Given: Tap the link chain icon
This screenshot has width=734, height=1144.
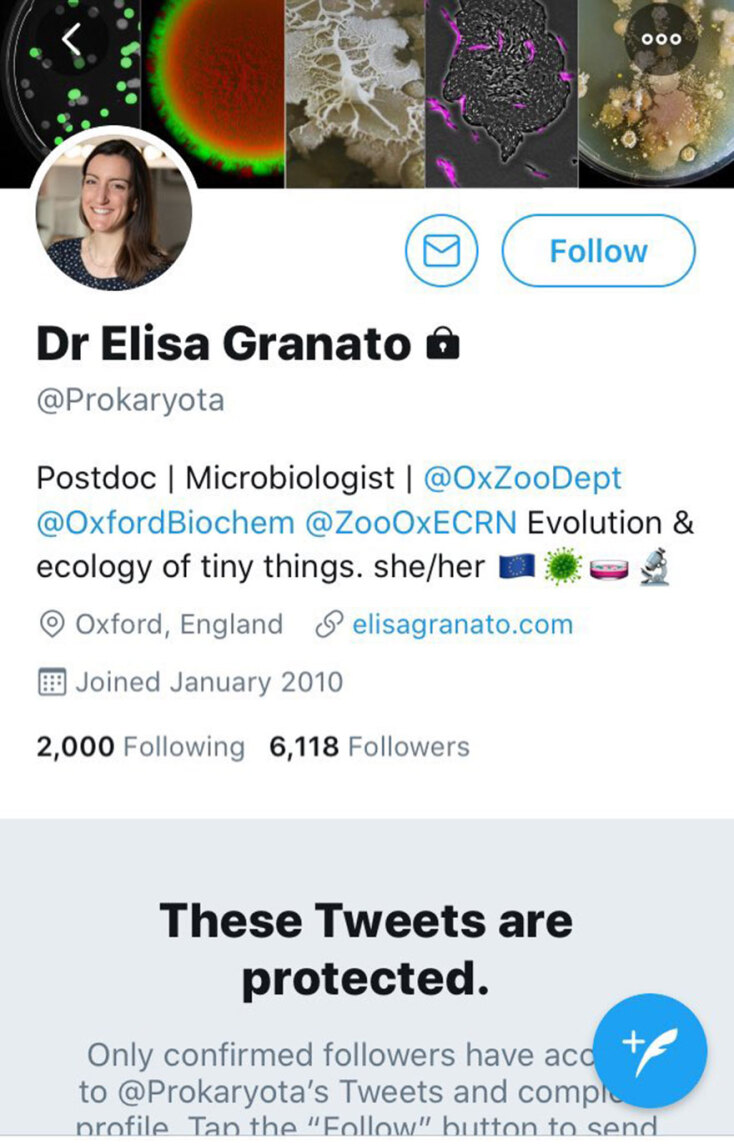Looking at the screenshot, I should click(x=327, y=625).
